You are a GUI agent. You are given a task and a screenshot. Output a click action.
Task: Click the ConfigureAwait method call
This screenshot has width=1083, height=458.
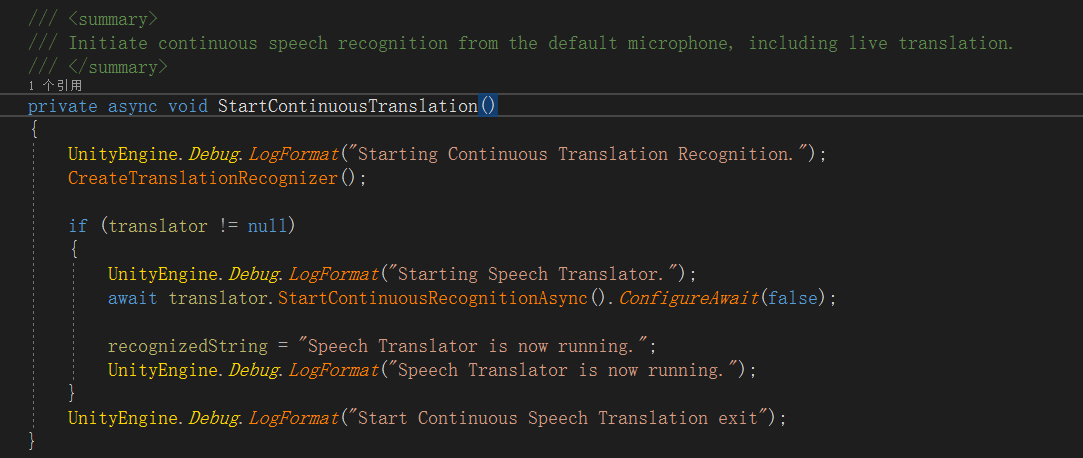tap(689, 298)
